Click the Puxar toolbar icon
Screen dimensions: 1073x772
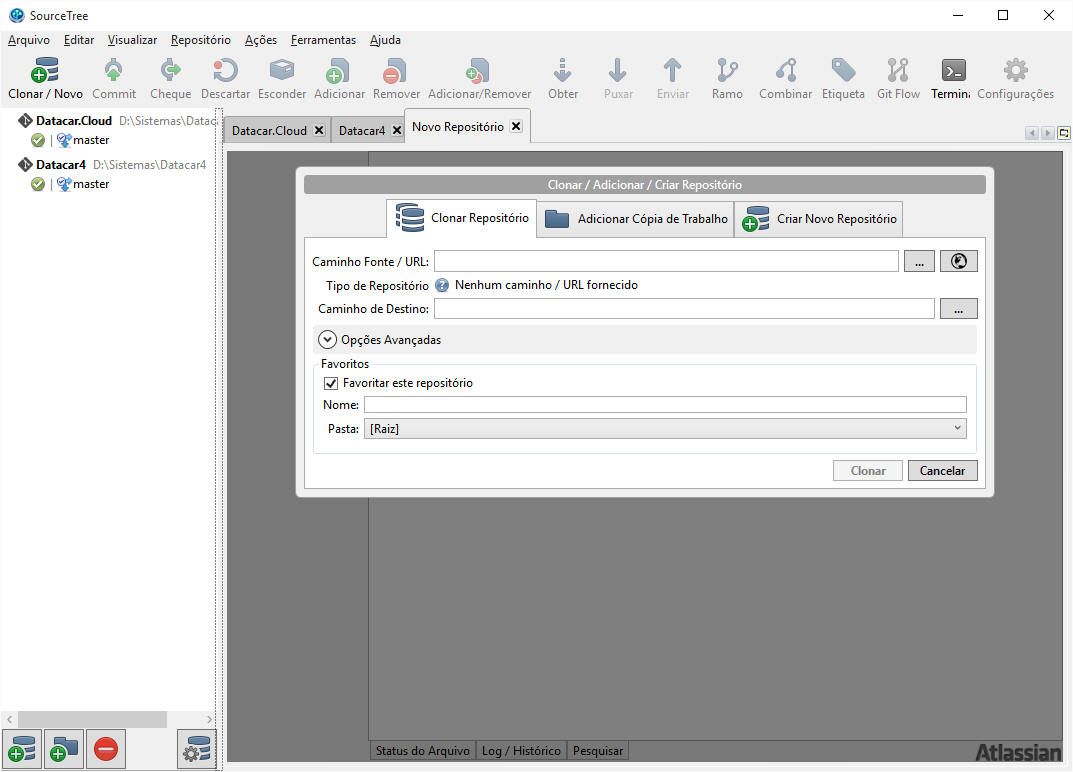(x=618, y=70)
